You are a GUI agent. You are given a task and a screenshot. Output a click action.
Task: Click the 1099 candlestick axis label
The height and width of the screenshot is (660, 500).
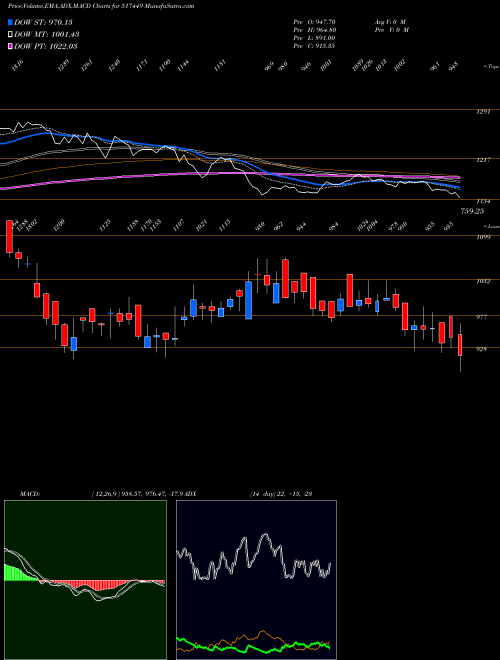(x=483, y=237)
